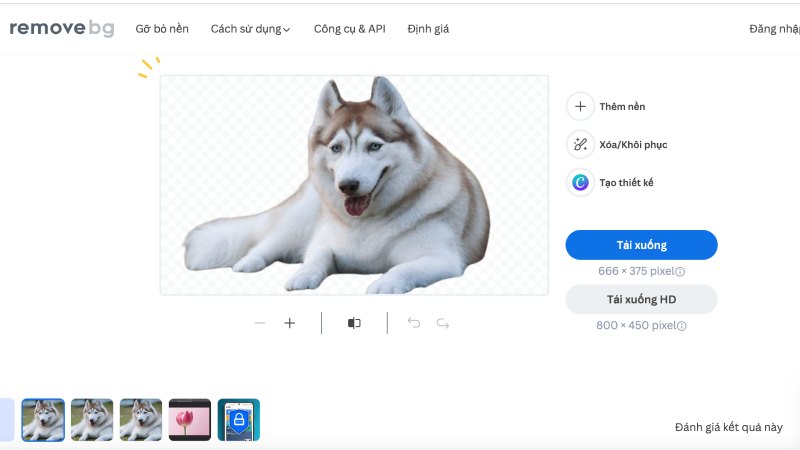This screenshot has height=450, width=800.
Task: Select the pink tulip thumbnail
Action: (190, 420)
